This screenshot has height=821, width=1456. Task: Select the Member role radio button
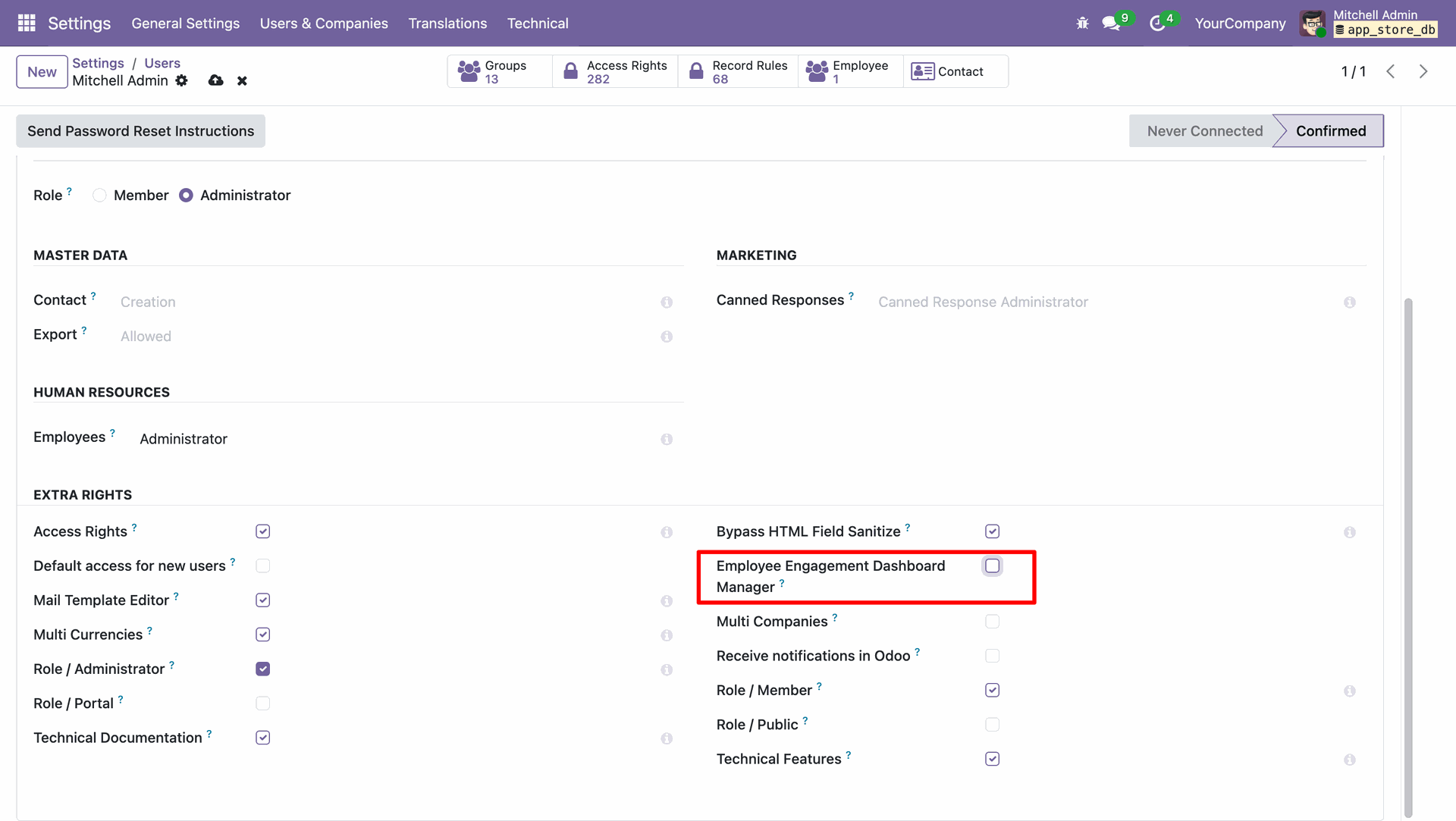tap(99, 196)
